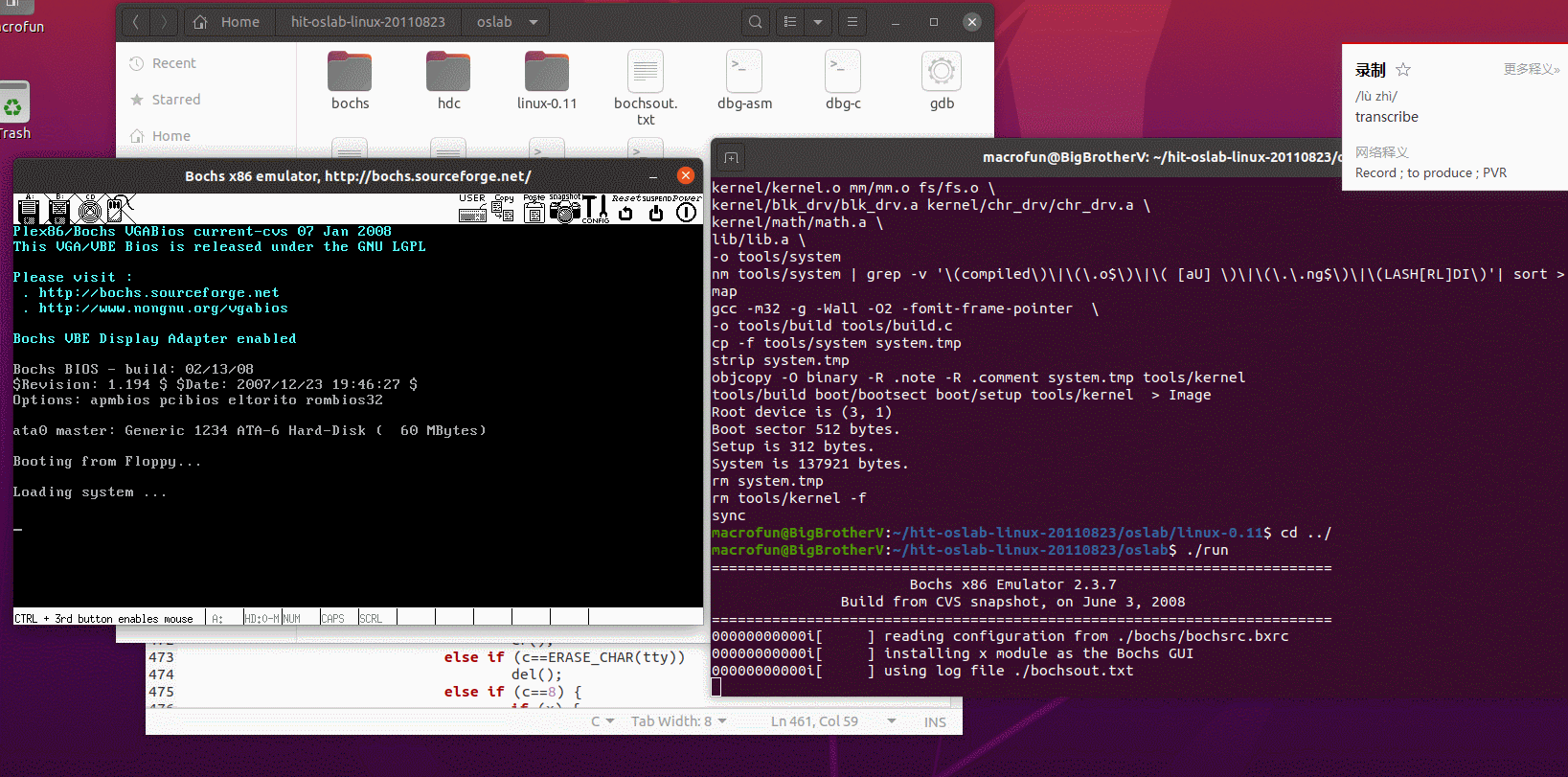1568x777 pixels.
Task: Open the linux-0.11 folder in Files
Action: click(547, 80)
